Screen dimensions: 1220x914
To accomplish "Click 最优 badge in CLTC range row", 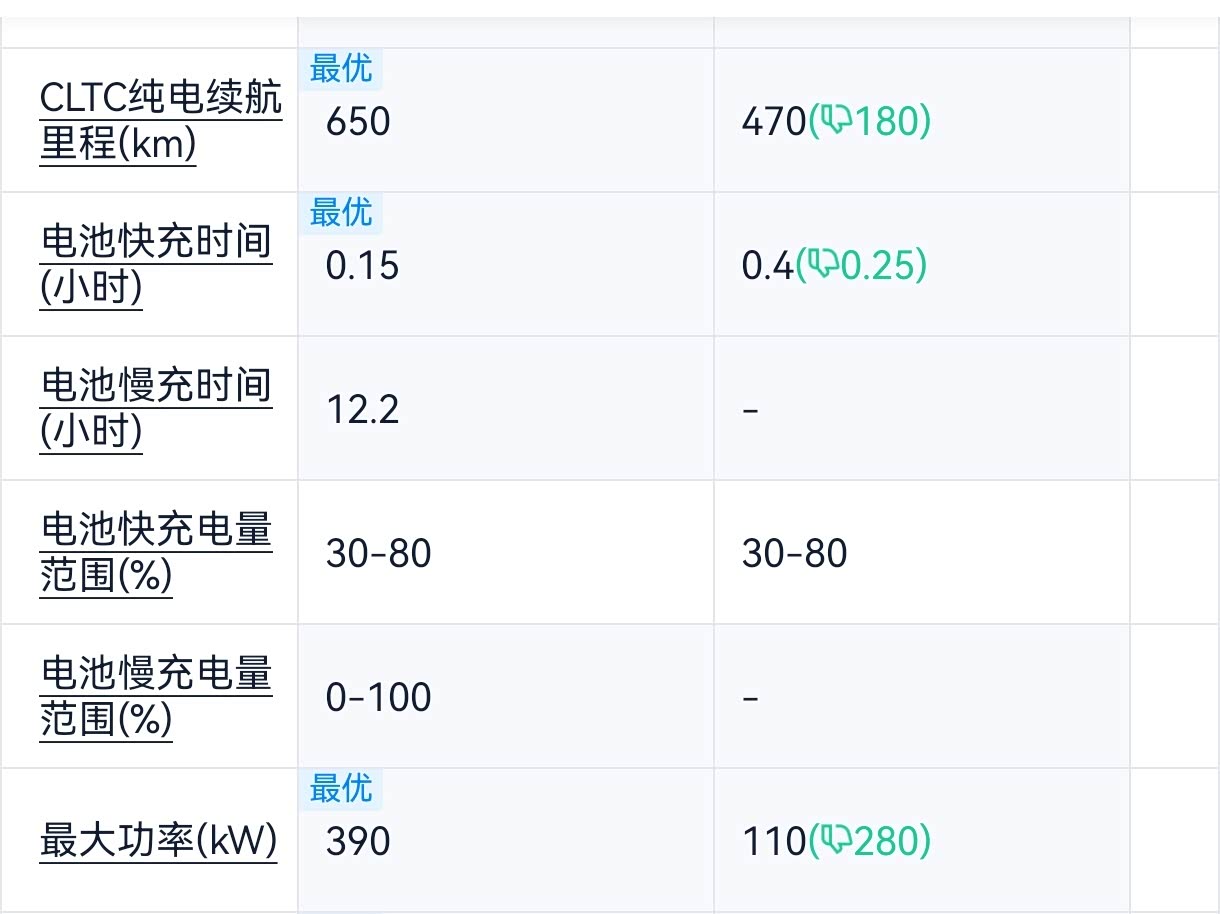I will (341, 69).
